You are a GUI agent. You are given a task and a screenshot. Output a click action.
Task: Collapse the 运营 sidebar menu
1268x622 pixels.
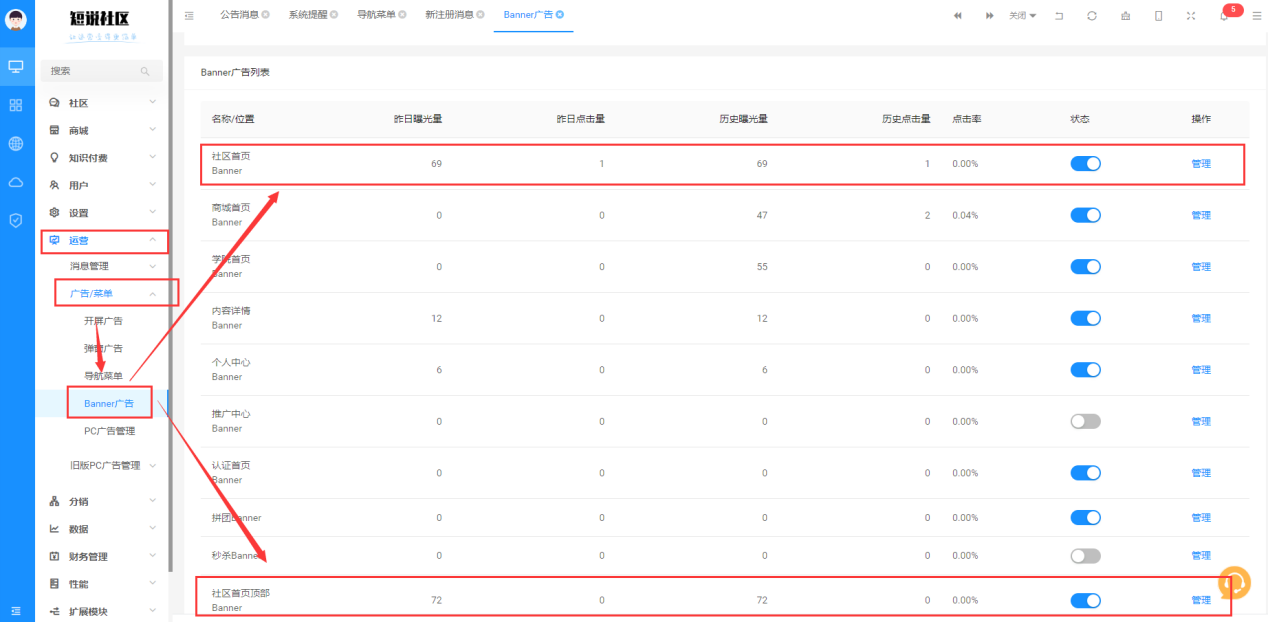tap(103, 240)
